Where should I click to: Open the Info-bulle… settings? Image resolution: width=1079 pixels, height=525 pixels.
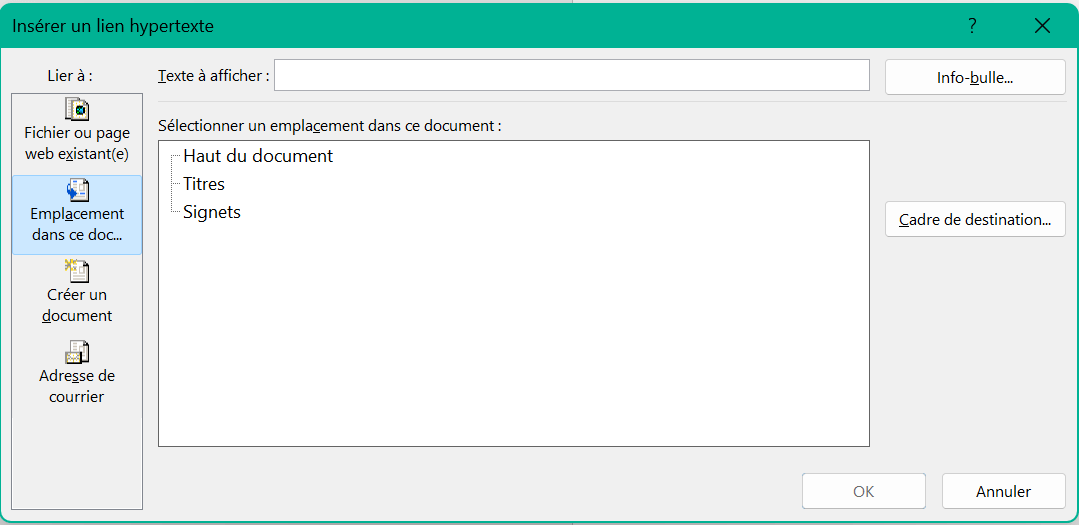pos(975,77)
